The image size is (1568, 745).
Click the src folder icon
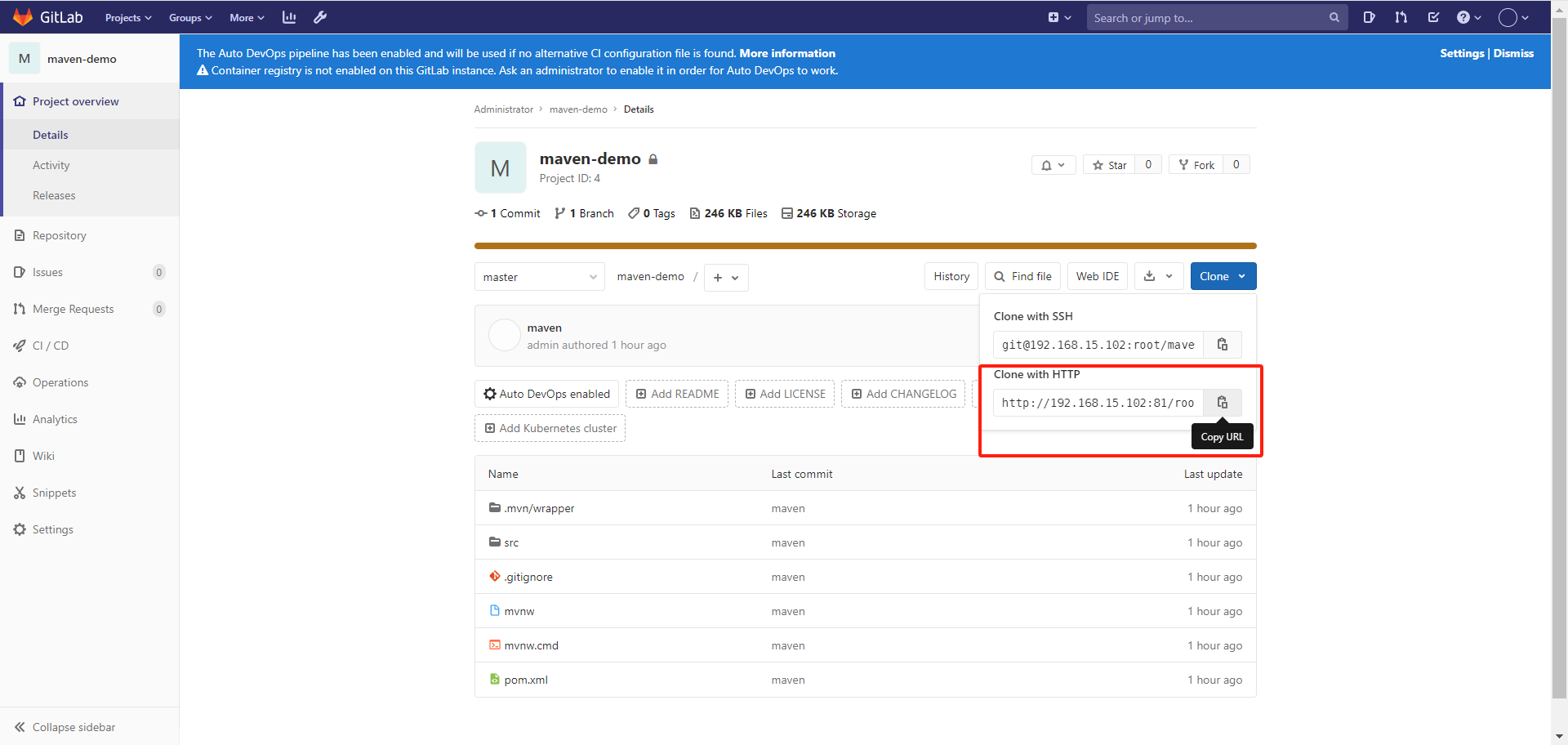click(x=495, y=542)
